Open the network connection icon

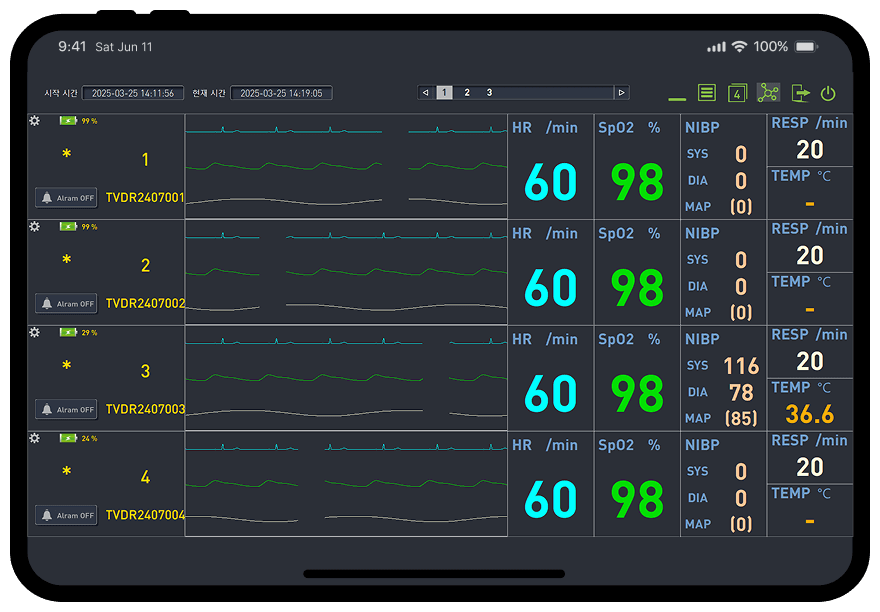pos(768,93)
